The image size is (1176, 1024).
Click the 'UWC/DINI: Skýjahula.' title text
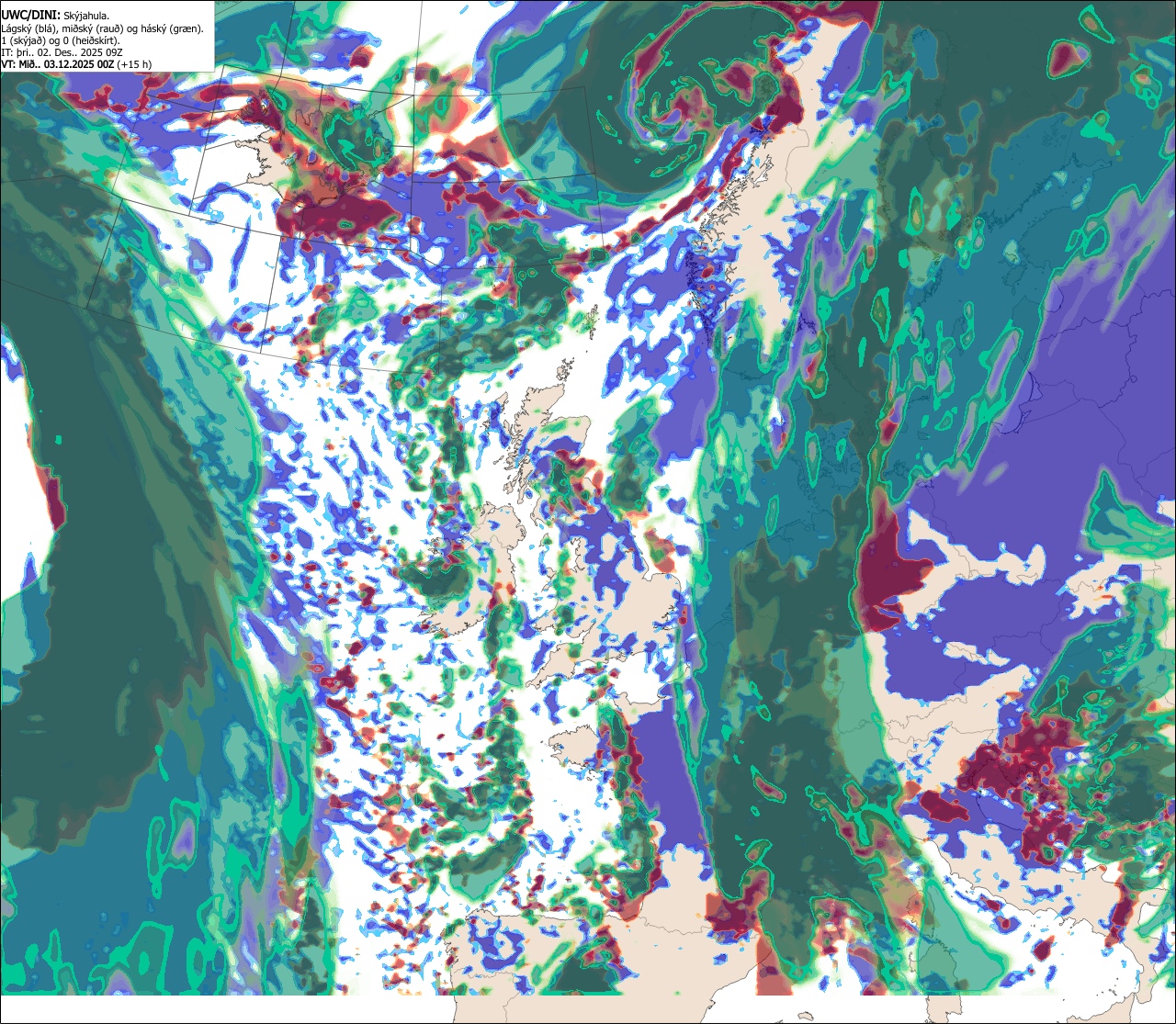click(x=55, y=15)
